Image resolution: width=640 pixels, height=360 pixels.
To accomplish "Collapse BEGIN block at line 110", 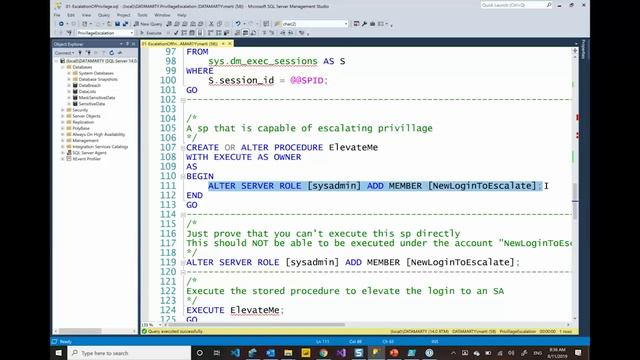I will pyautogui.click(x=182, y=176).
